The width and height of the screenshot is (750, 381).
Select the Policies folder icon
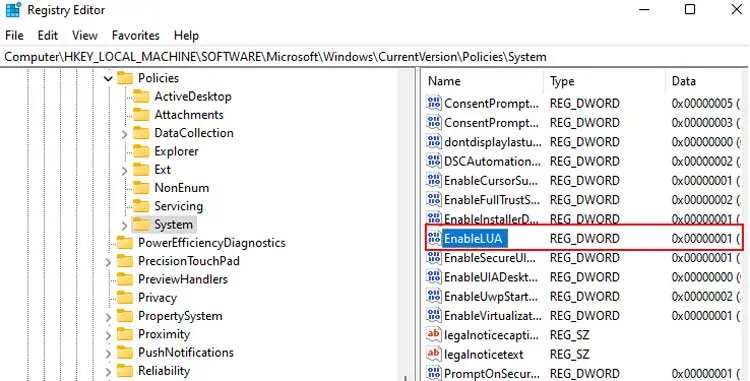click(124, 78)
